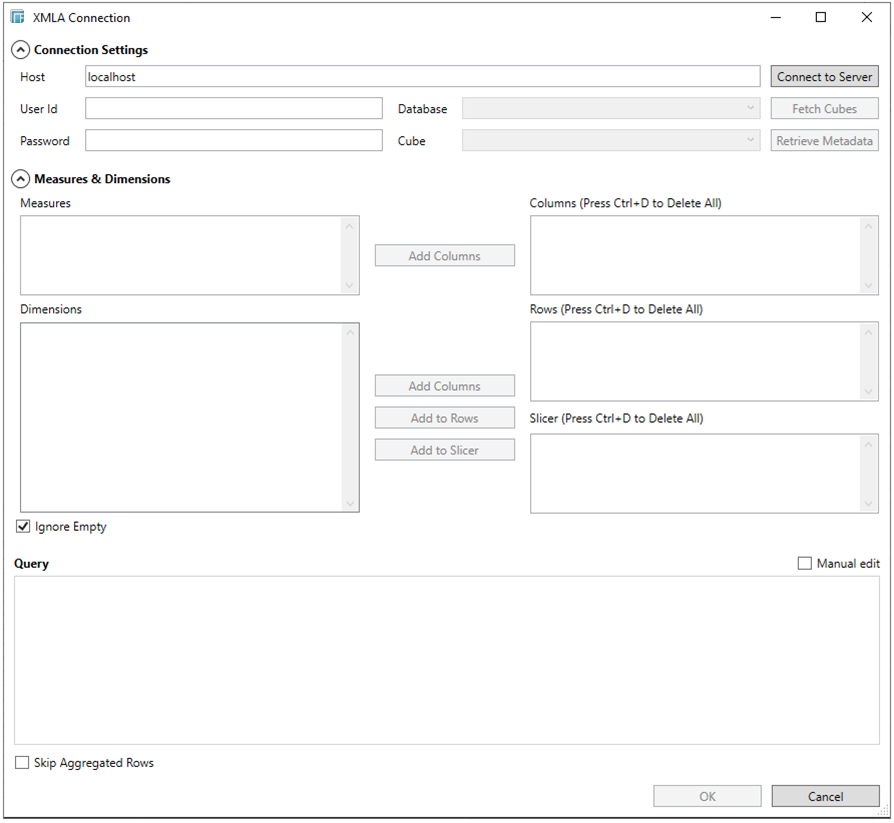Image resolution: width=894 pixels, height=823 pixels.
Task: Click the User Id text field
Action: pos(233,109)
